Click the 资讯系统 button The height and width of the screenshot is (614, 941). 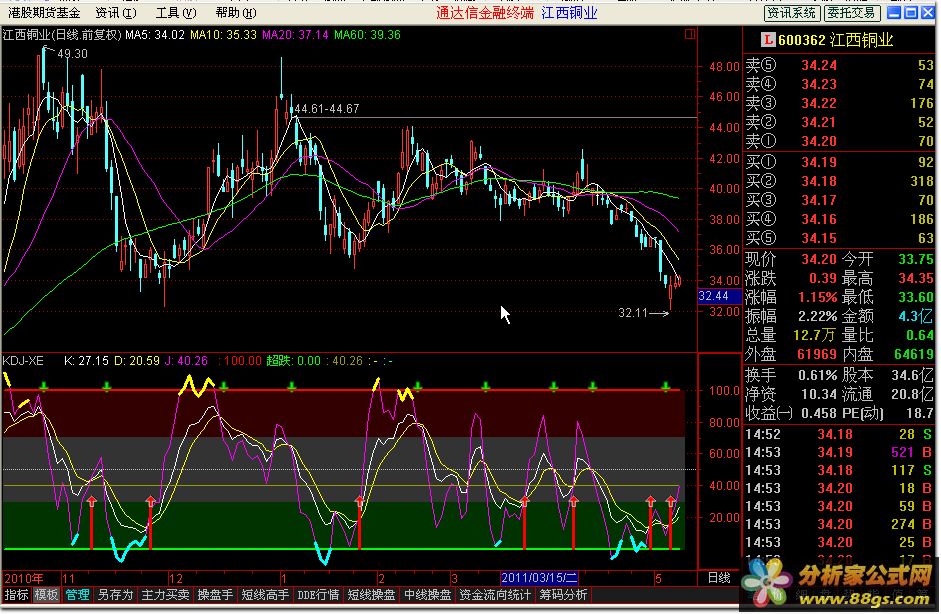point(792,13)
